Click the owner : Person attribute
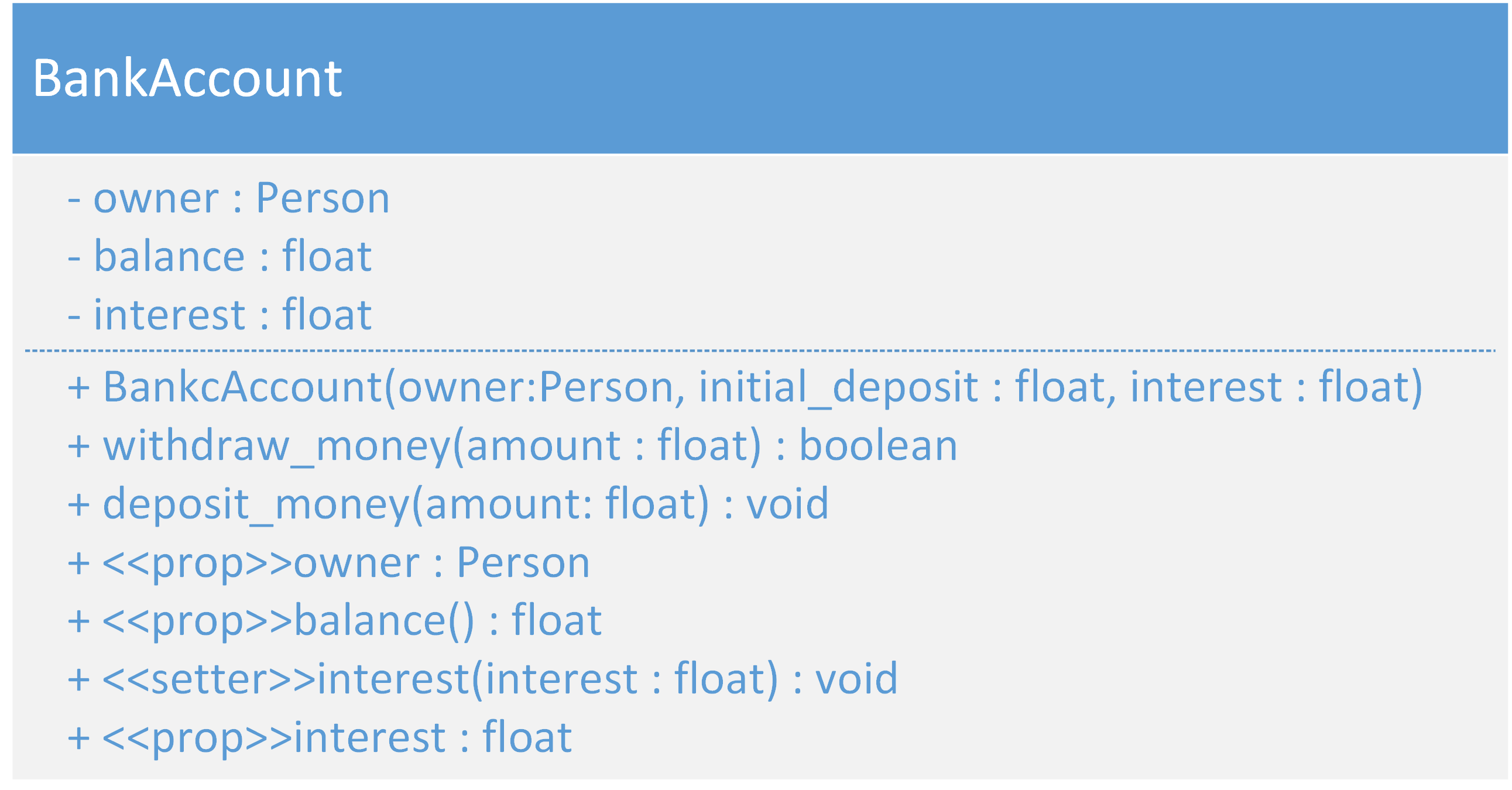1512x790 pixels. click(x=228, y=198)
